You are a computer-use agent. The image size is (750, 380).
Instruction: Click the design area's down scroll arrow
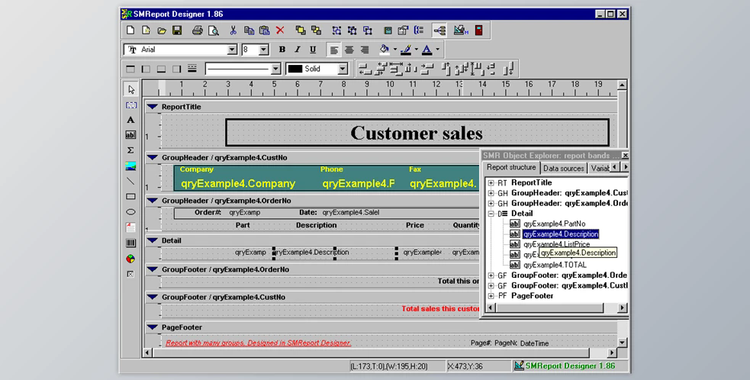(622, 343)
